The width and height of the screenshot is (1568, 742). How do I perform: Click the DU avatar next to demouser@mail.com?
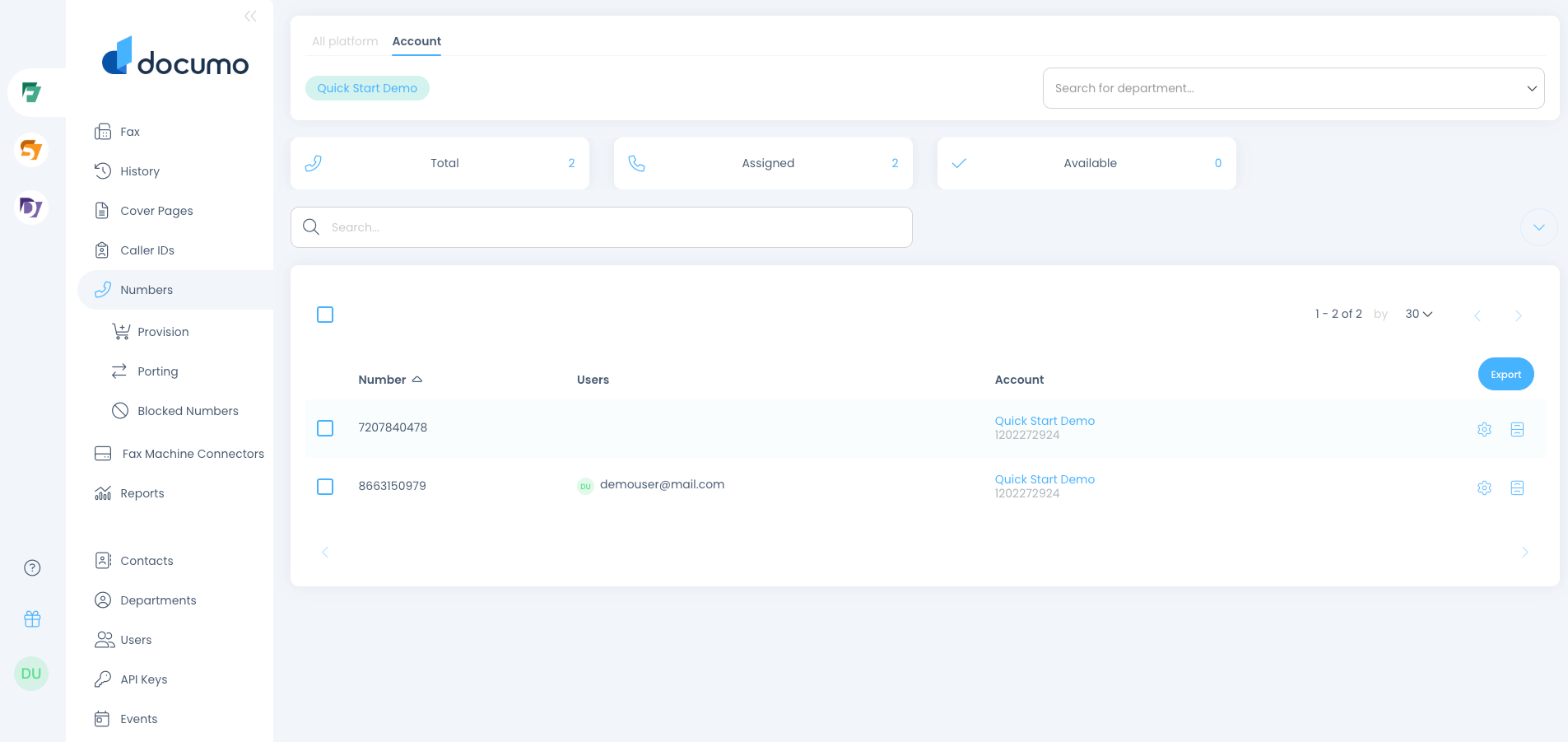585,486
